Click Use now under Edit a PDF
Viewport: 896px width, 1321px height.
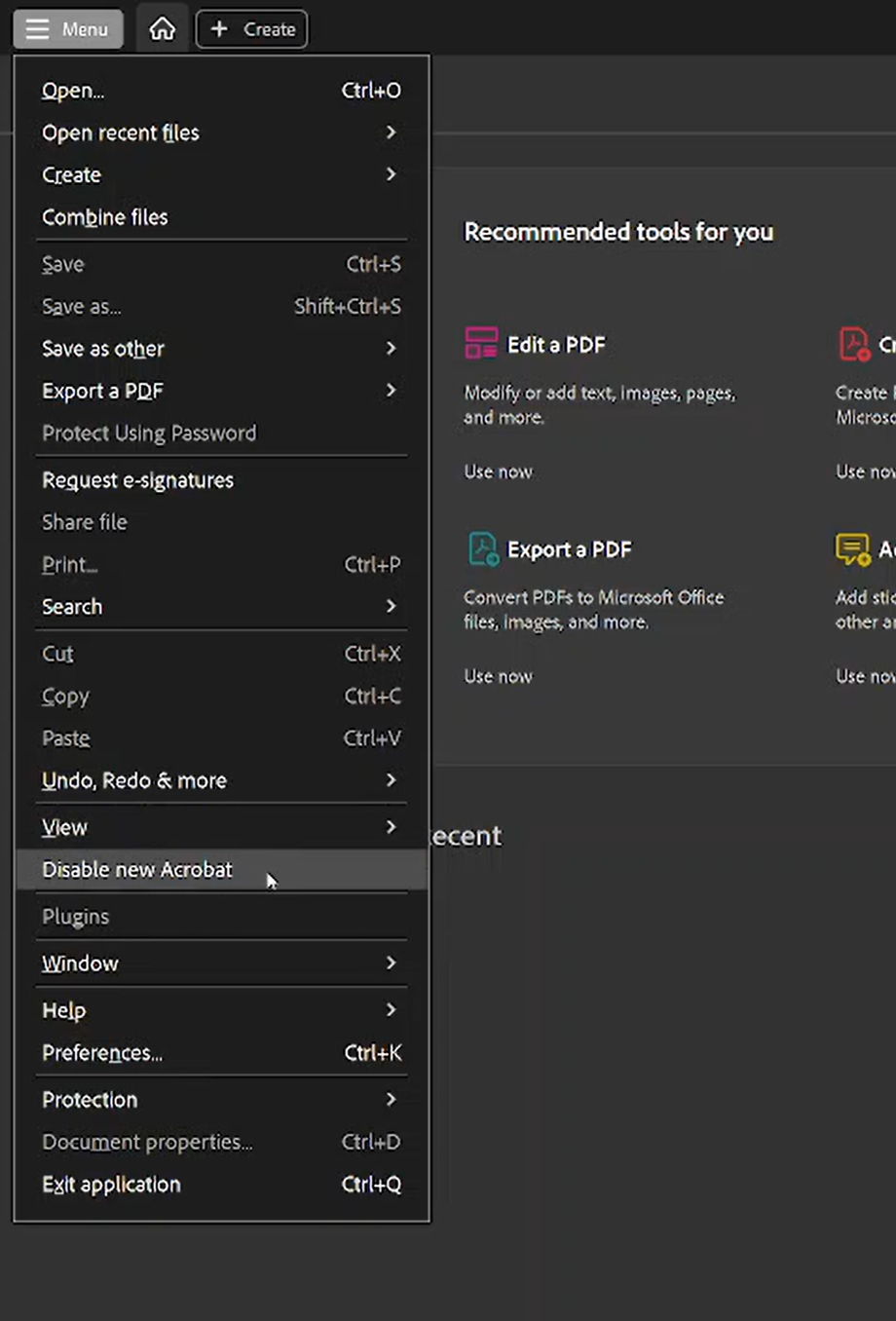[x=498, y=471]
